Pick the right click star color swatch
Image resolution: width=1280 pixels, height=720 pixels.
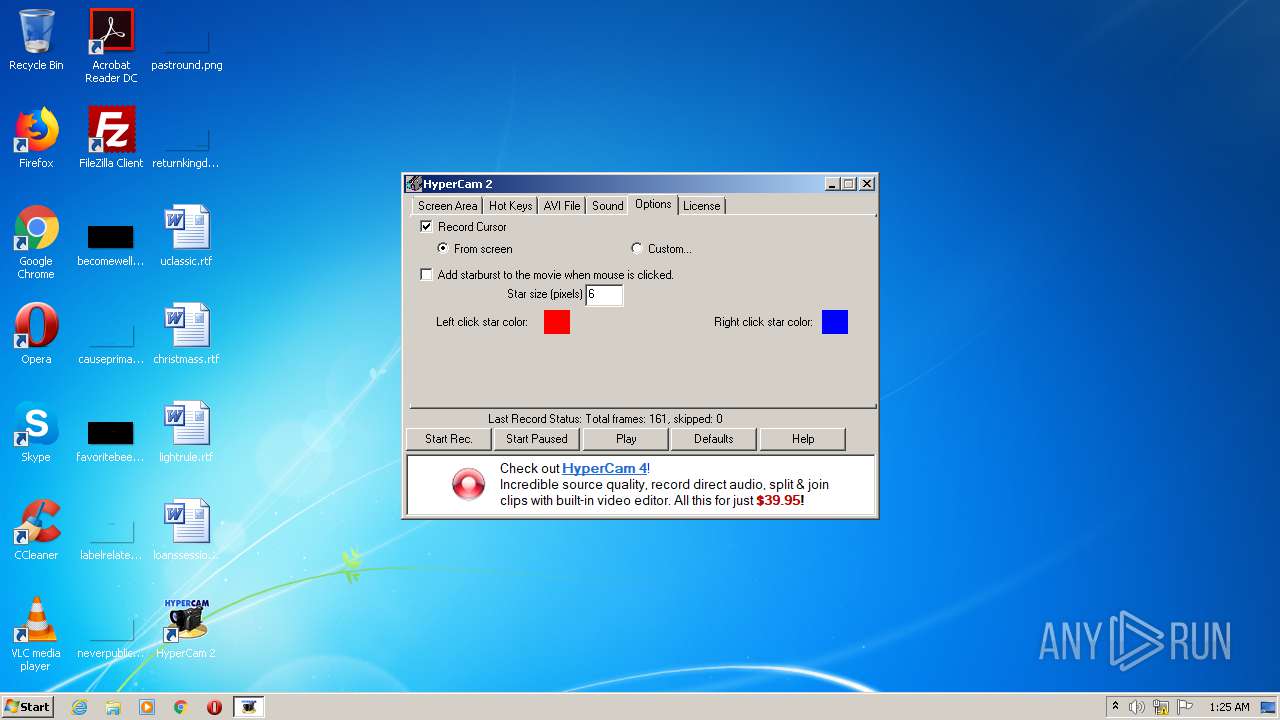[835, 322]
